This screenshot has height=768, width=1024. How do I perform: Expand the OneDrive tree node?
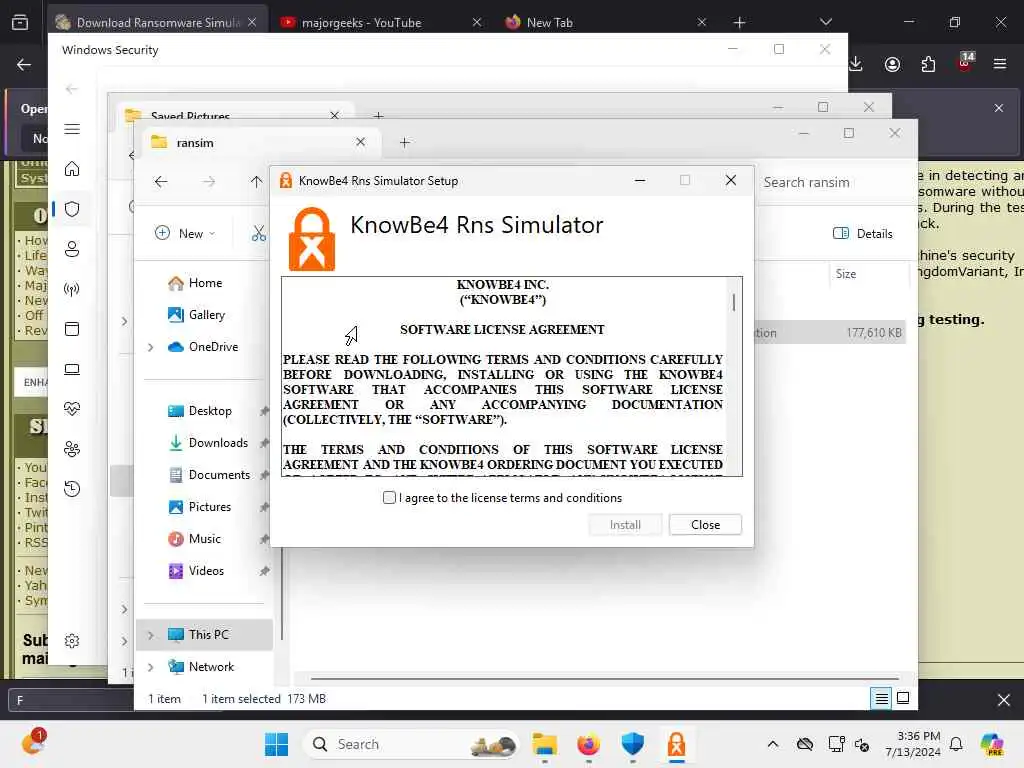point(151,347)
